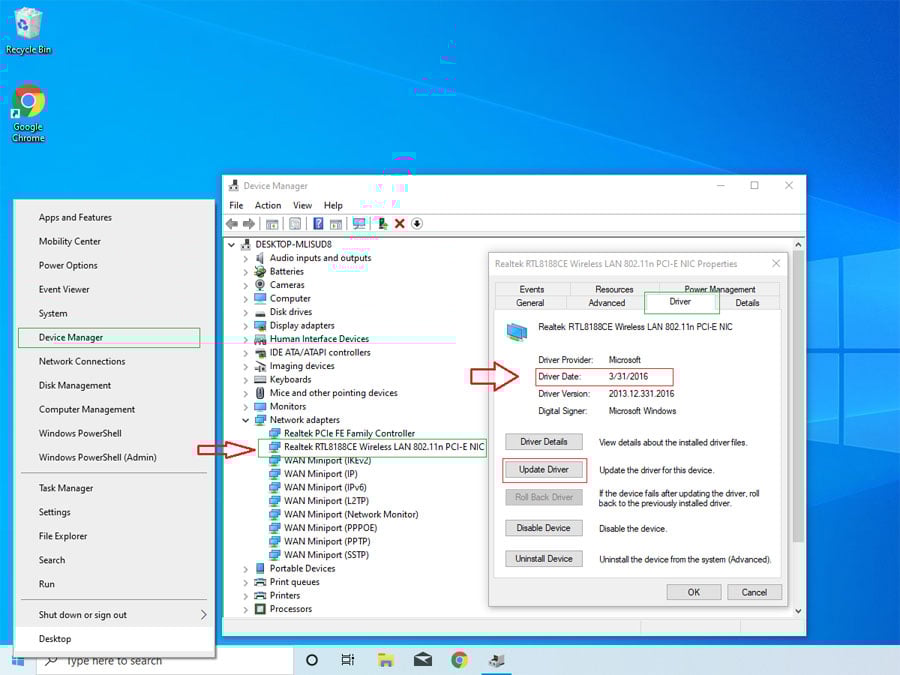Open the View menu
Image resolution: width=900 pixels, height=675 pixels.
click(x=302, y=205)
